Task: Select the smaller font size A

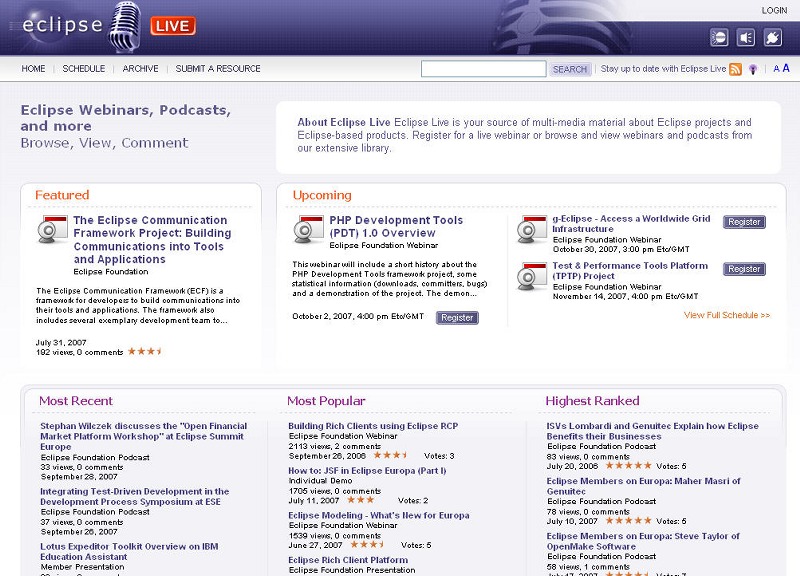Action: (776, 69)
